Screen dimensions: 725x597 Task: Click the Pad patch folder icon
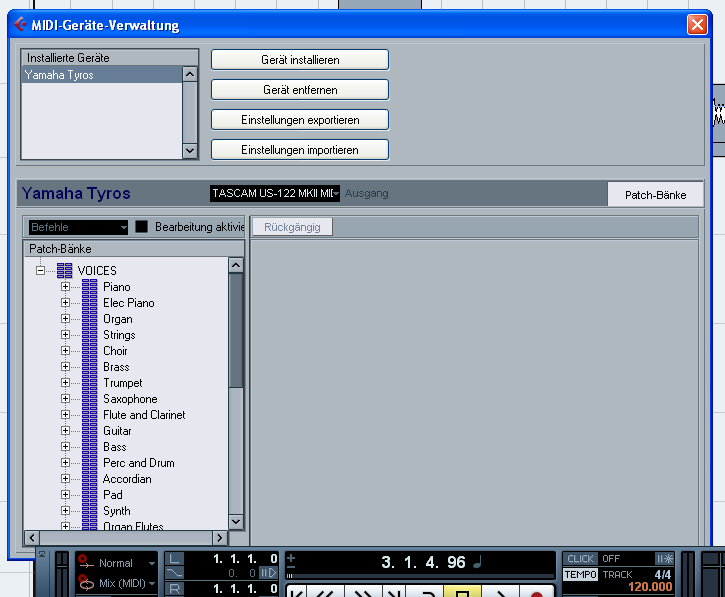90,495
